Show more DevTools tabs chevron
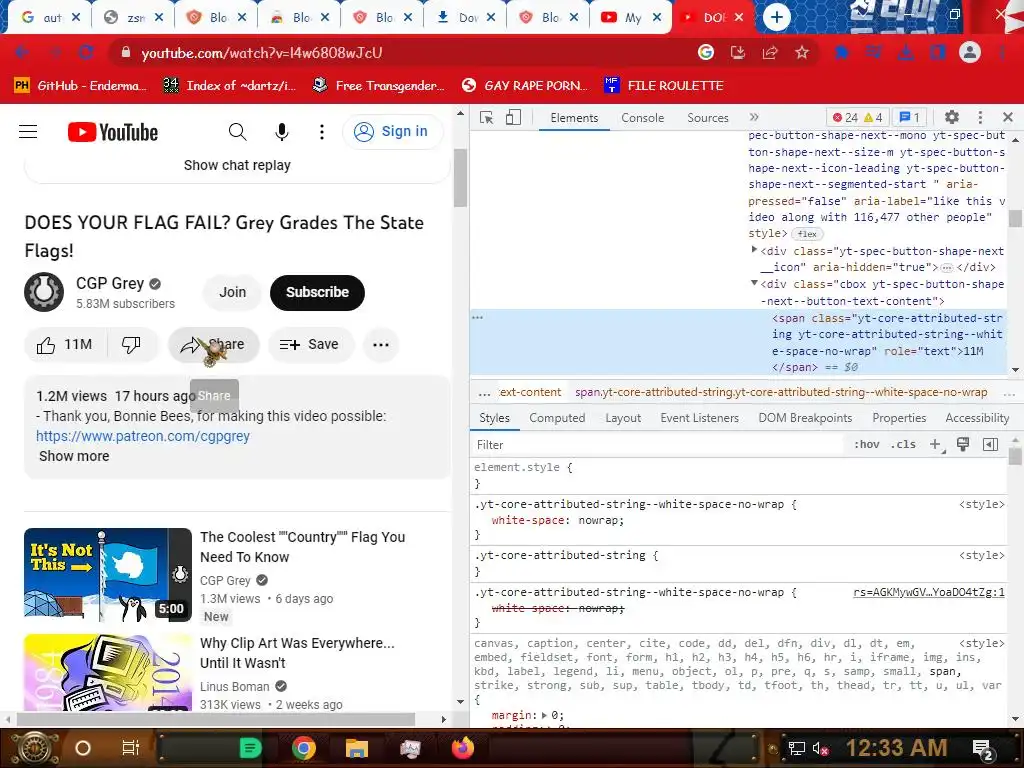Viewport: 1024px width, 768px height. click(x=754, y=118)
